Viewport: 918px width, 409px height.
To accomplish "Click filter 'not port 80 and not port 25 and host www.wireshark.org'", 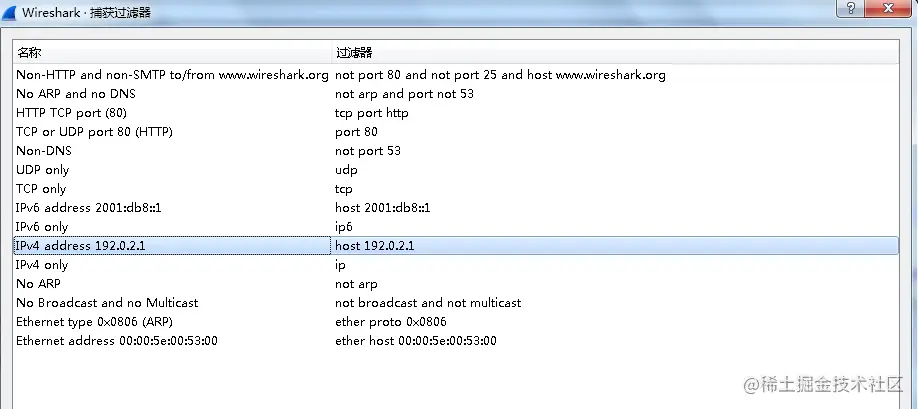I will click(500, 75).
